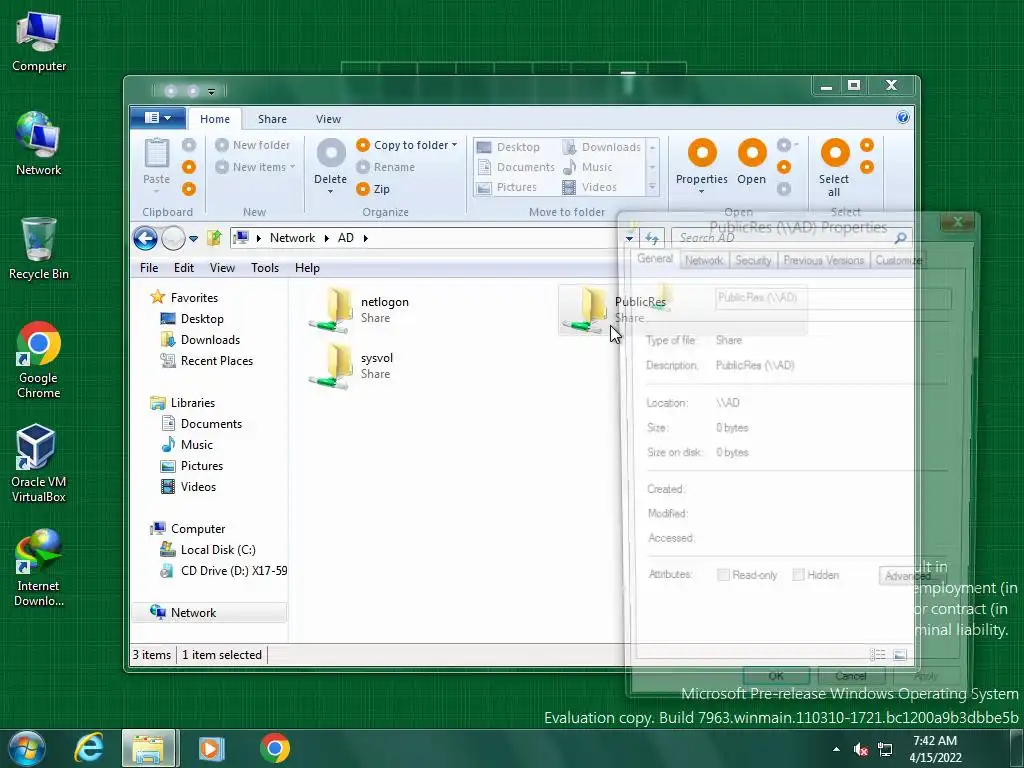Click the Delete icon in Organize group
Image resolution: width=1024 pixels, height=768 pixels.
pos(331,153)
